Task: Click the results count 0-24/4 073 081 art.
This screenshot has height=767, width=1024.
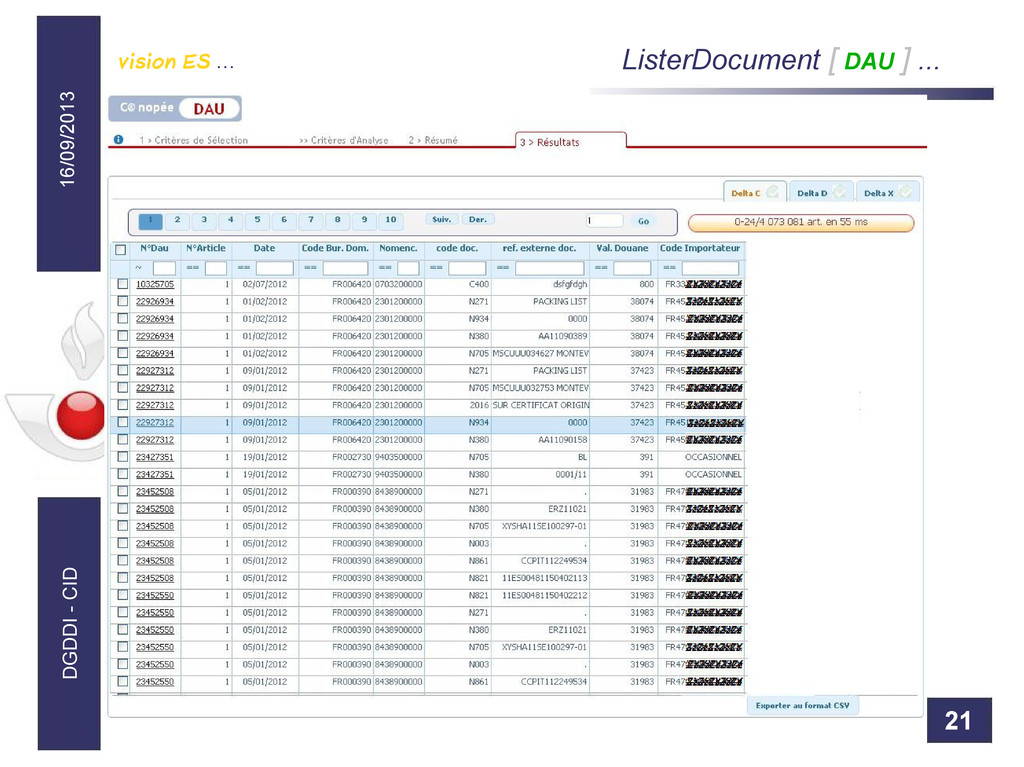Action: pyautogui.click(x=801, y=222)
